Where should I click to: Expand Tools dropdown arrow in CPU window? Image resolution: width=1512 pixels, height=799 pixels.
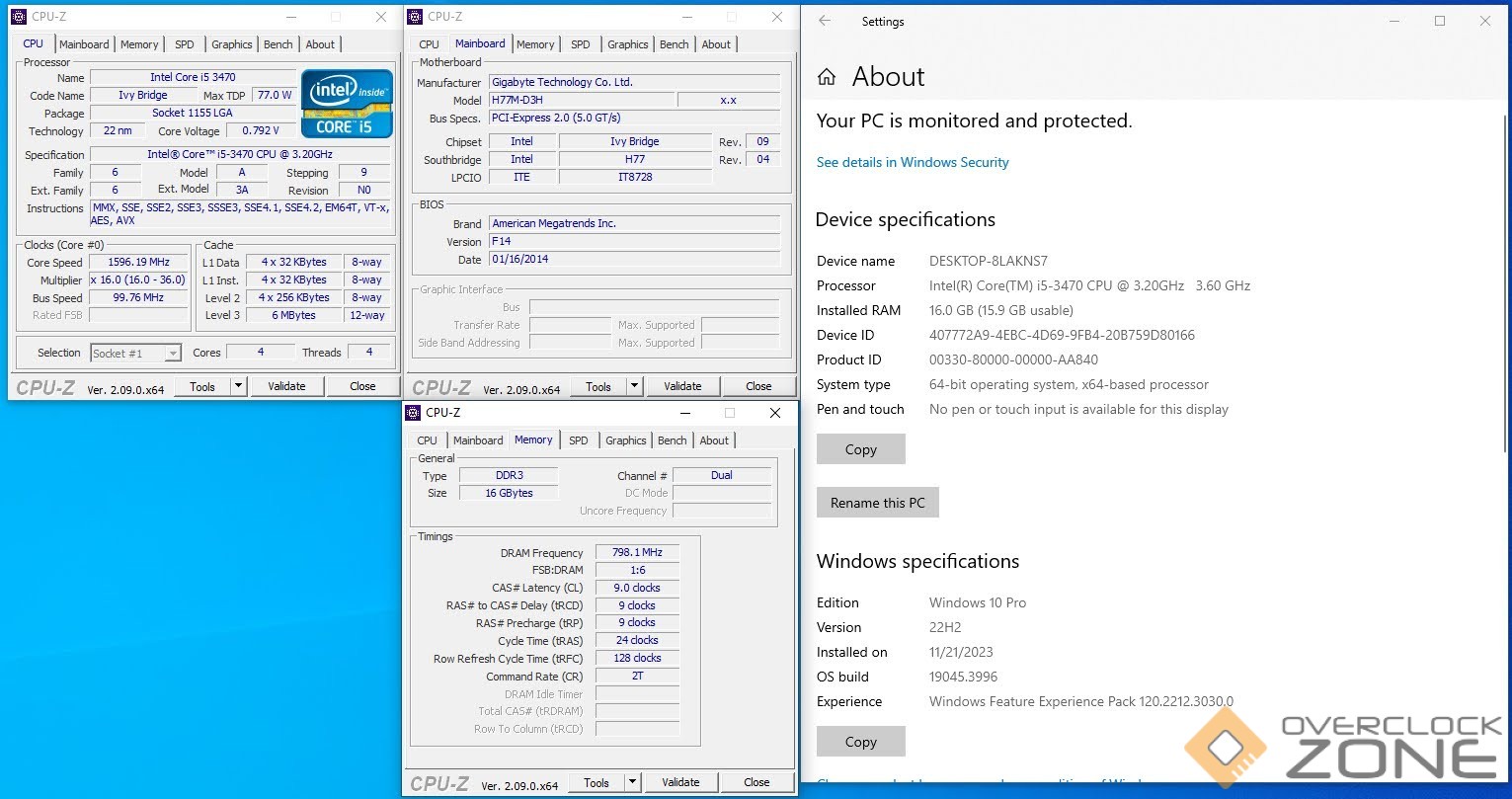238,386
